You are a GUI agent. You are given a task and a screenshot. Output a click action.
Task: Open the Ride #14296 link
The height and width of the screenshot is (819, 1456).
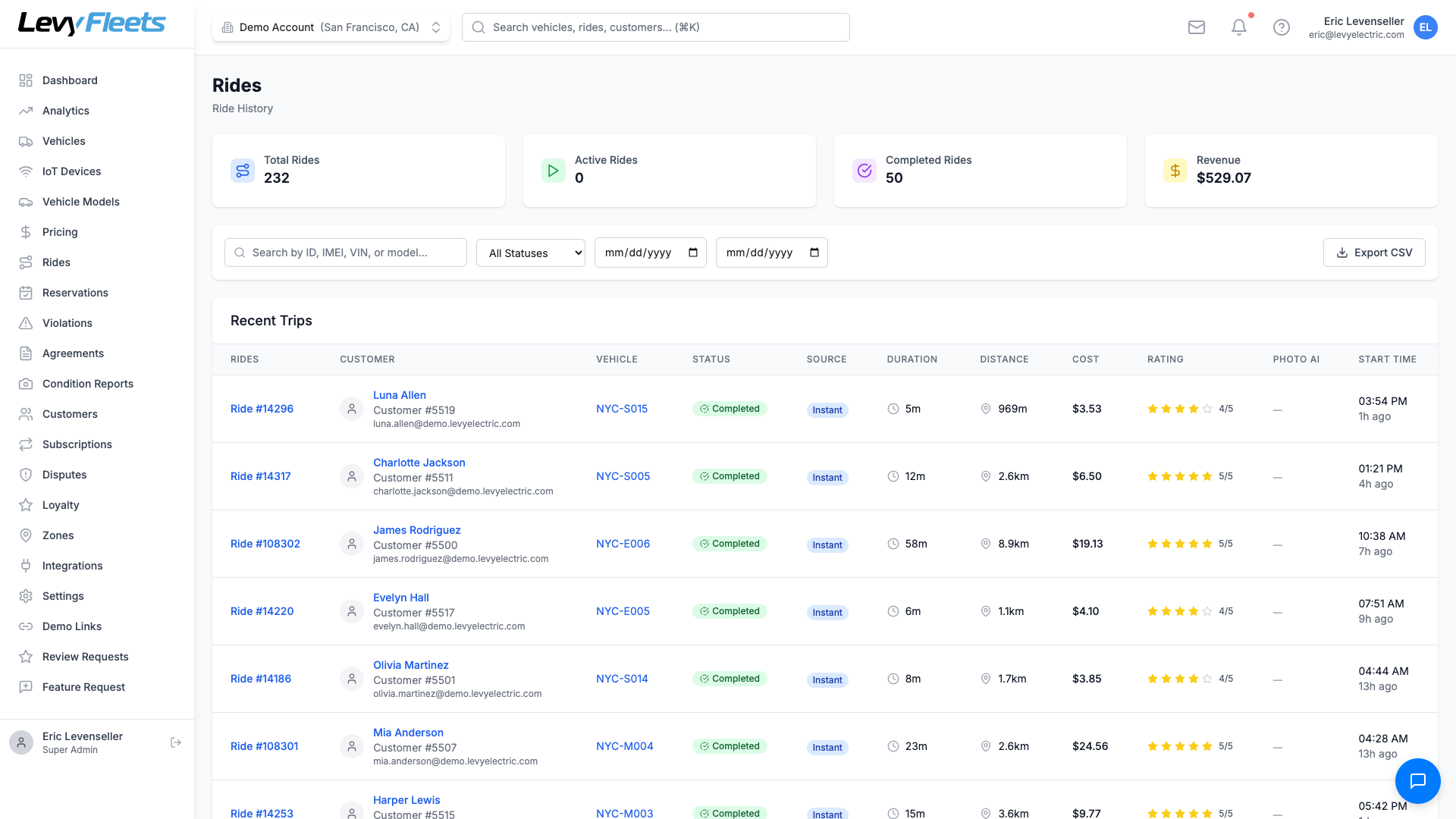click(262, 409)
